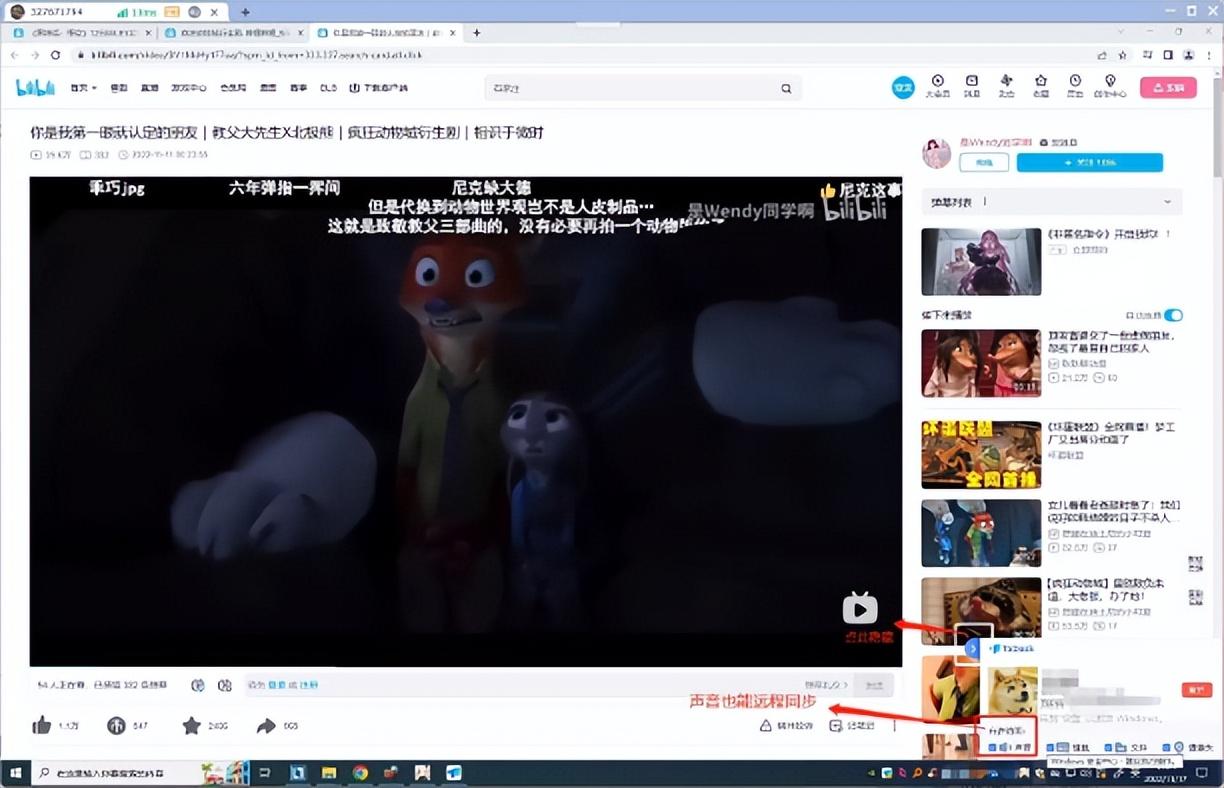1224x788 pixels.
Task: Click the like thumbs-up icon below video
Action: 41,726
